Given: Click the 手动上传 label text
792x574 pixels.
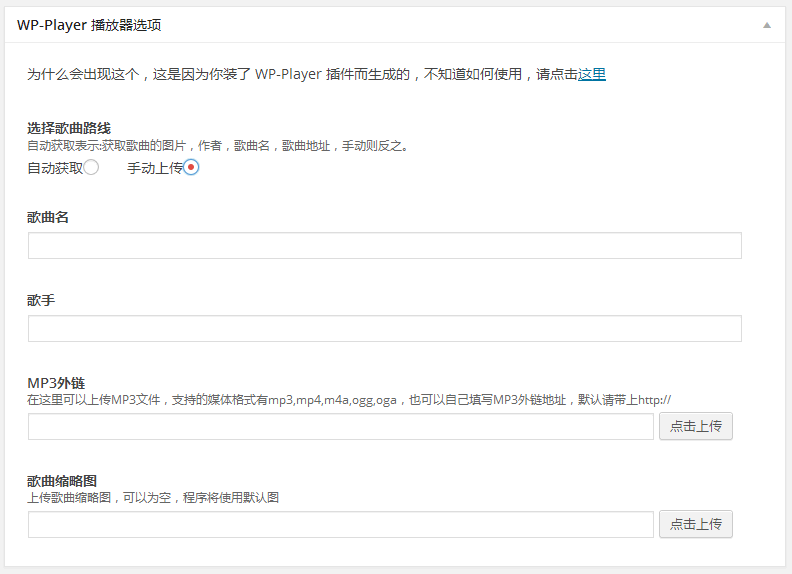Looking at the screenshot, I should pyautogui.click(x=155, y=168).
